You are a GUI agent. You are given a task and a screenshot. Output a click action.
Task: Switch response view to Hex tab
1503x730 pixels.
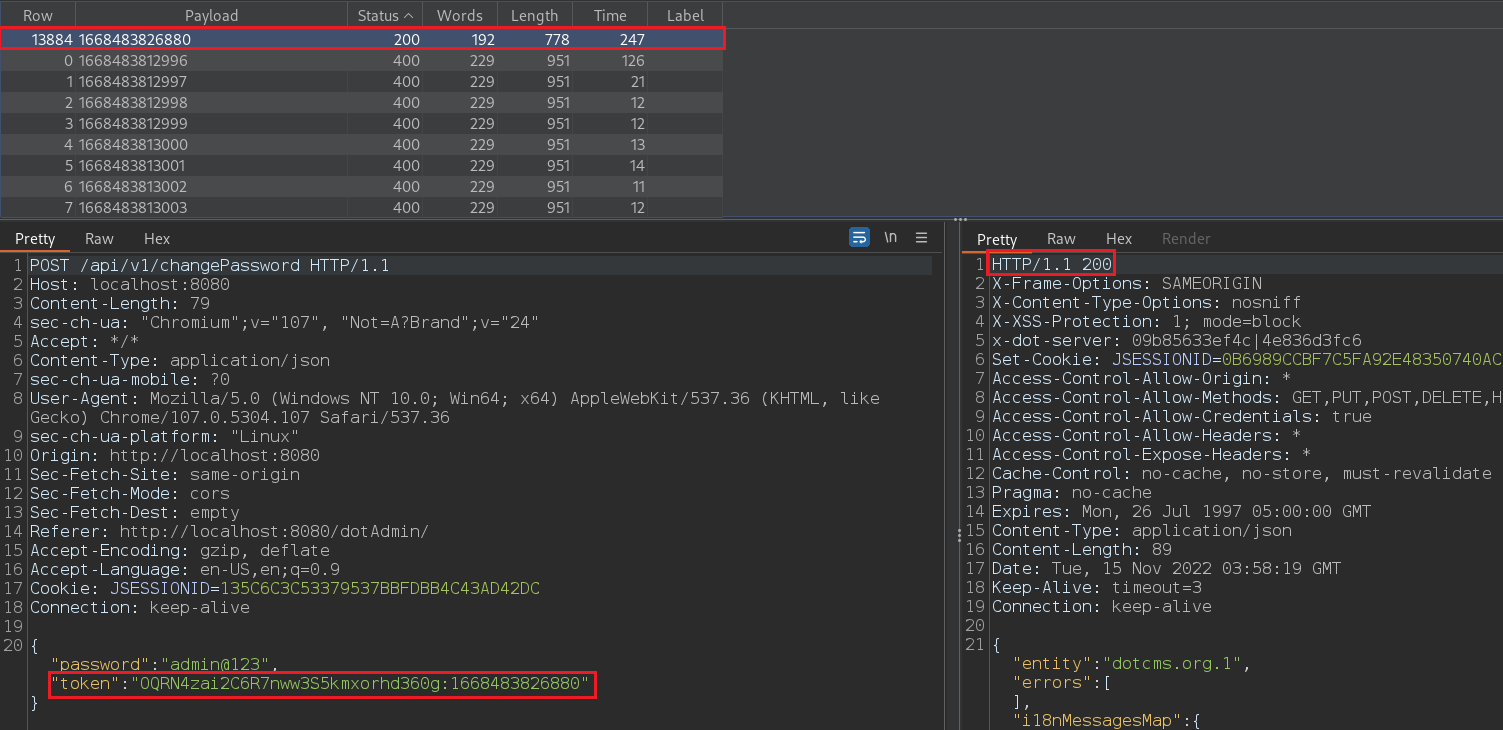(1119, 239)
